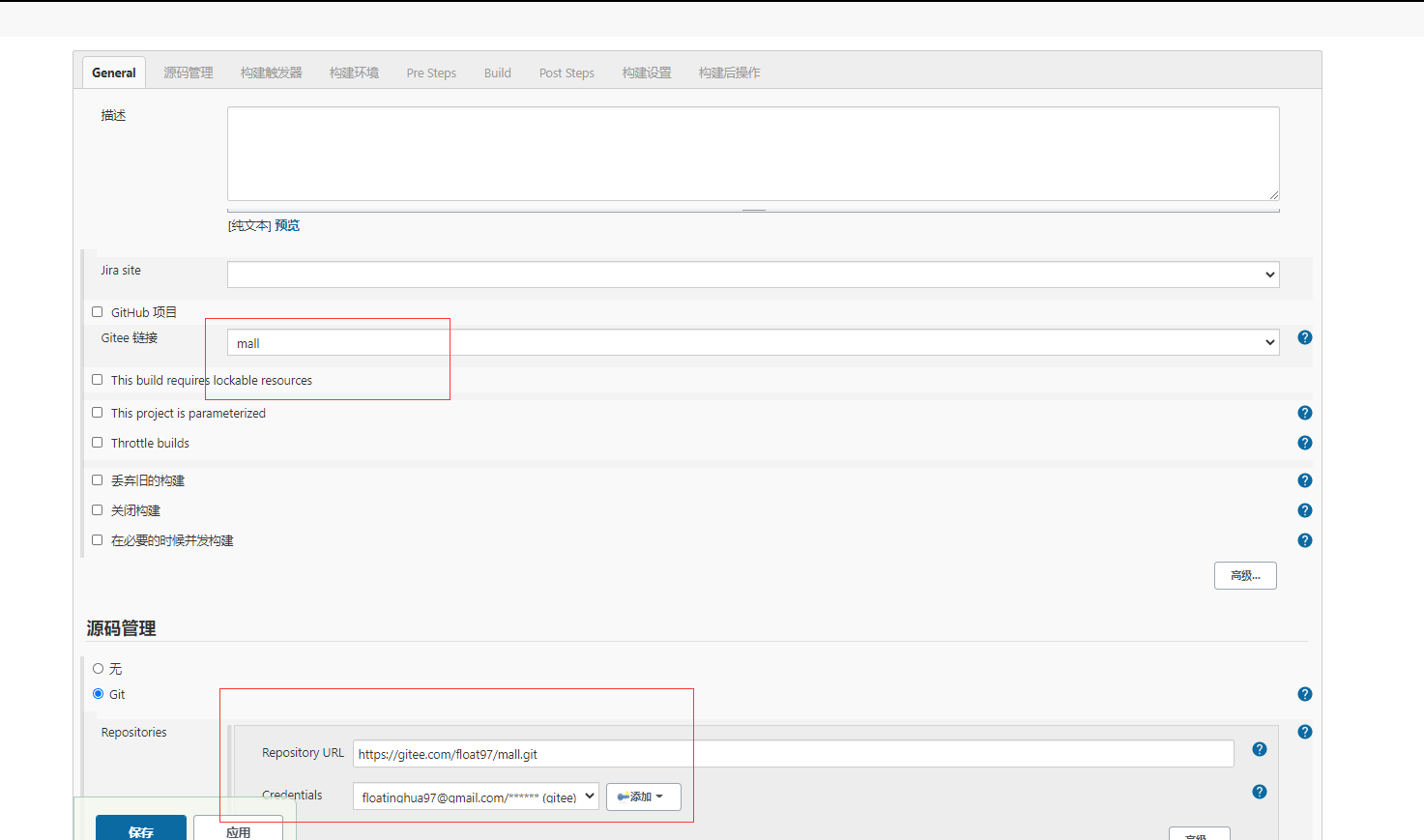Click the 保存 save button
Screen dimensions: 1424x840
point(141,829)
